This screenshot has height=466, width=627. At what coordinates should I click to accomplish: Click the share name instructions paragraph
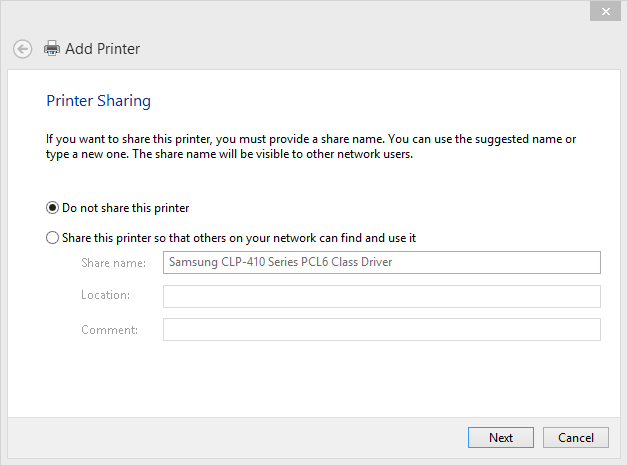tap(311, 146)
